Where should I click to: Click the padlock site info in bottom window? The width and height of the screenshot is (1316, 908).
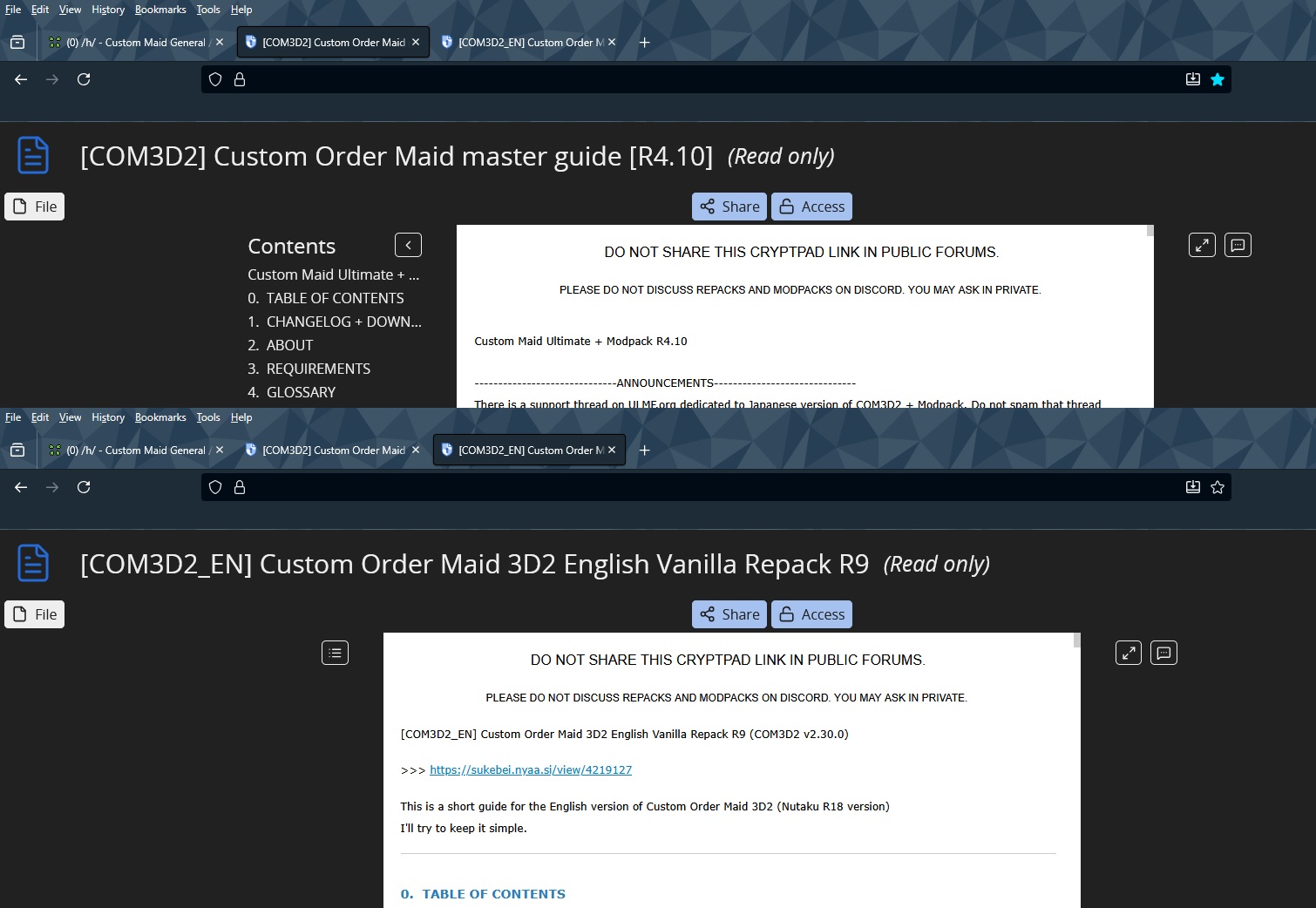pos(240,487)
